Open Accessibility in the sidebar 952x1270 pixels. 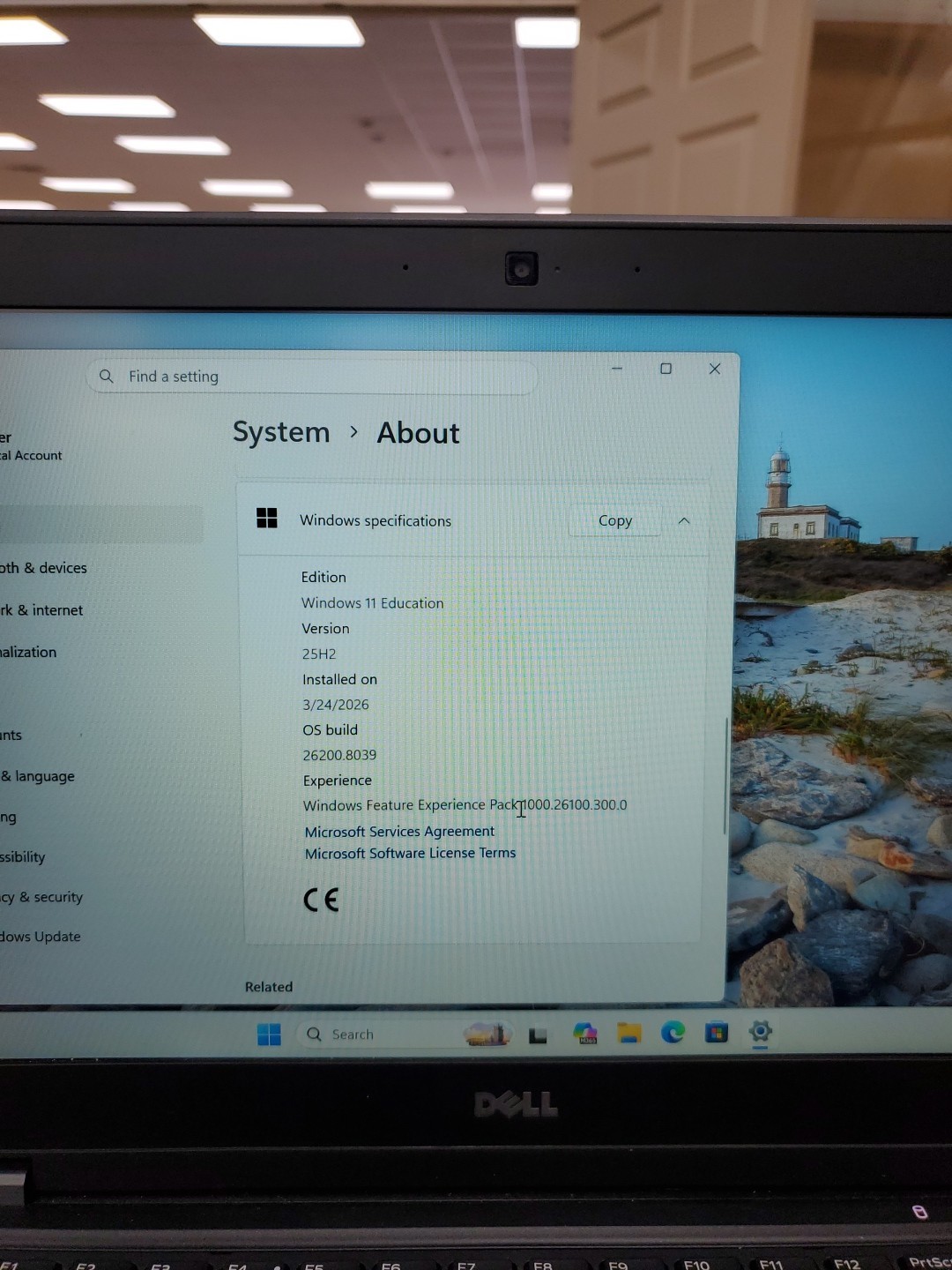click(23, 857)
